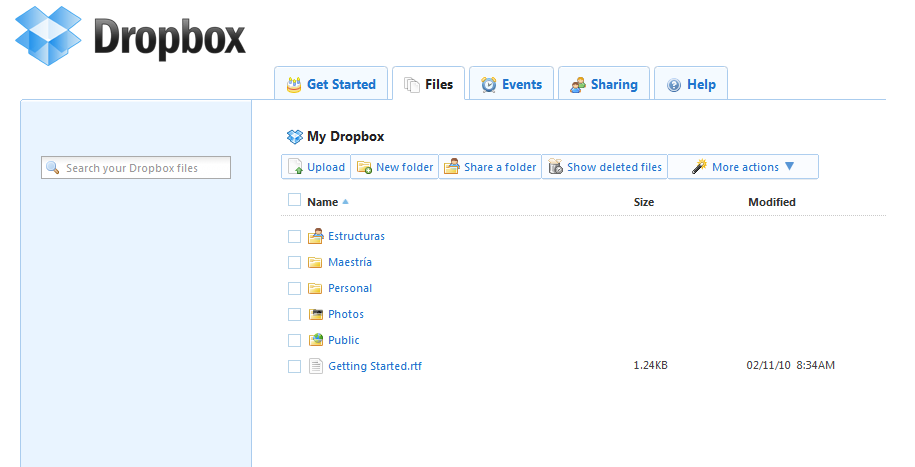Switch to the Events tab
Viewport: 915px width, 467px height.
(x=511, y=85)
